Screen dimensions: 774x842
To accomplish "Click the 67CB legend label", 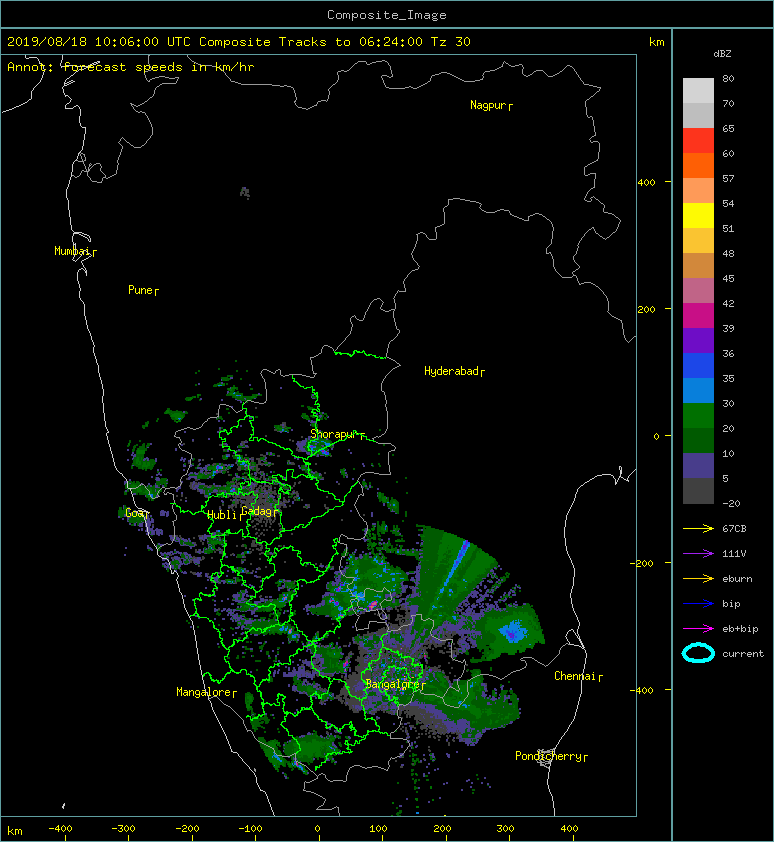I will tap(734, 529).
